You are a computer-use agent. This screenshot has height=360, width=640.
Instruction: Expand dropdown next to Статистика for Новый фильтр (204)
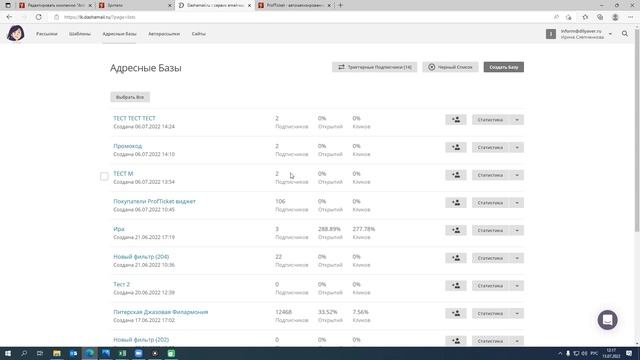tap(517, 258)
